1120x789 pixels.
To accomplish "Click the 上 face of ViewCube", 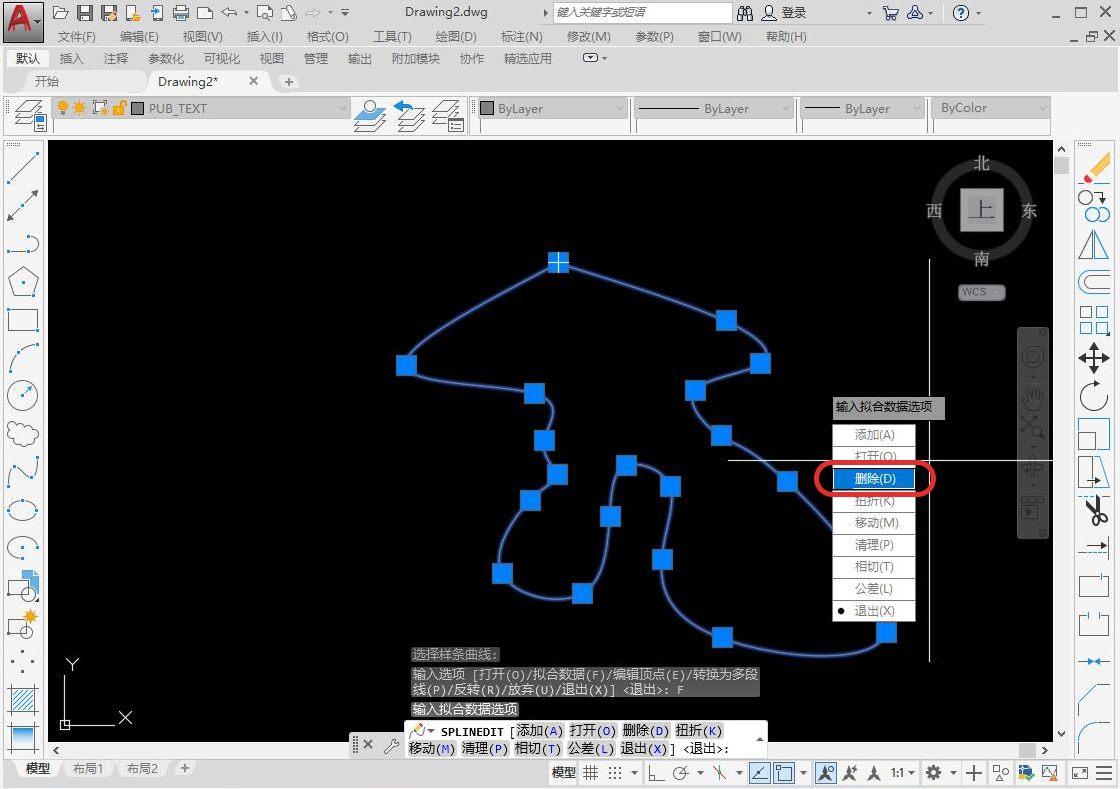I will [x=981, y=210].
